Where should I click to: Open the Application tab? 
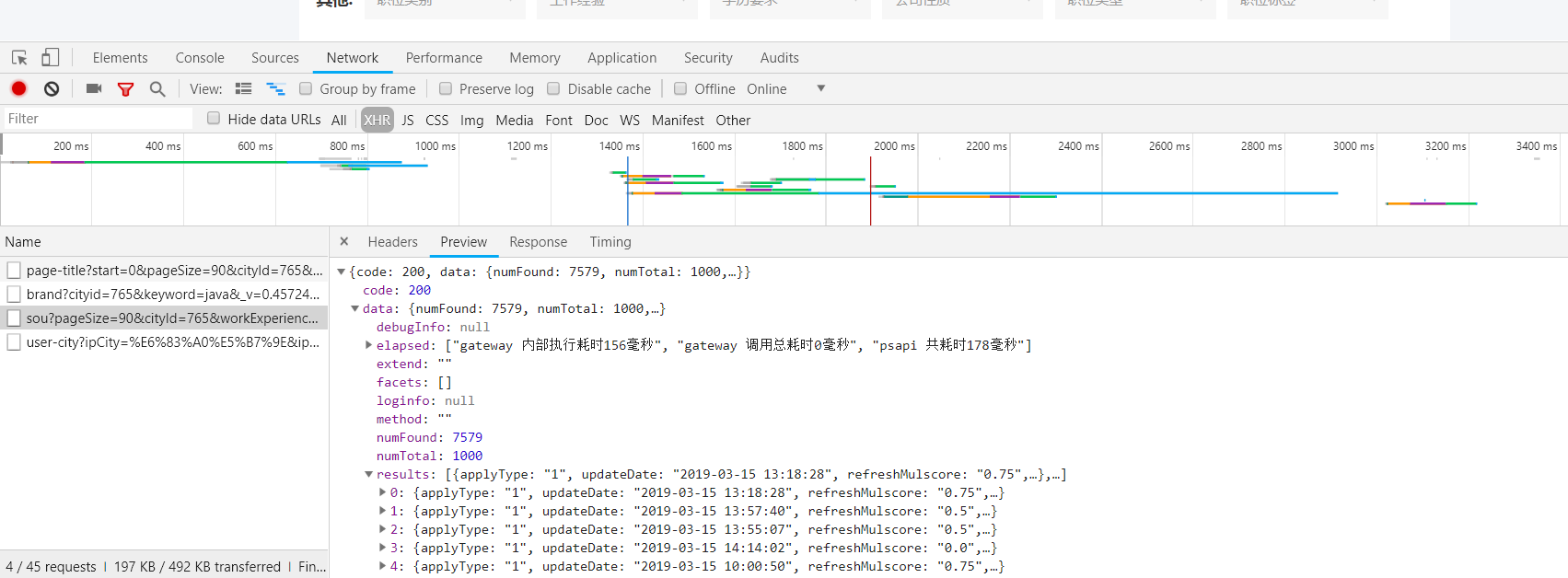tap(622, 58)
